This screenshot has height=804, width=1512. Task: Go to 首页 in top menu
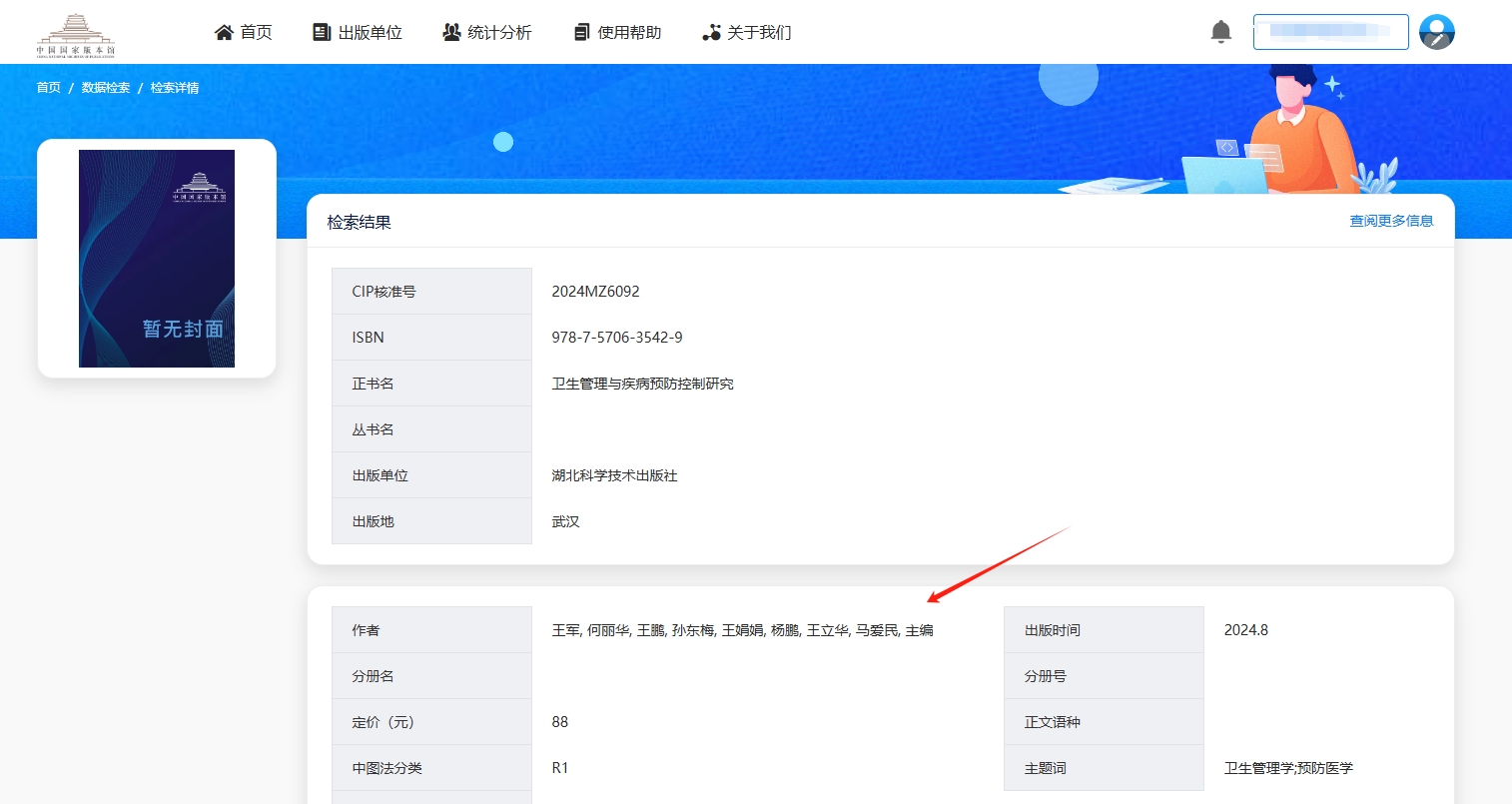coord(257,32)
